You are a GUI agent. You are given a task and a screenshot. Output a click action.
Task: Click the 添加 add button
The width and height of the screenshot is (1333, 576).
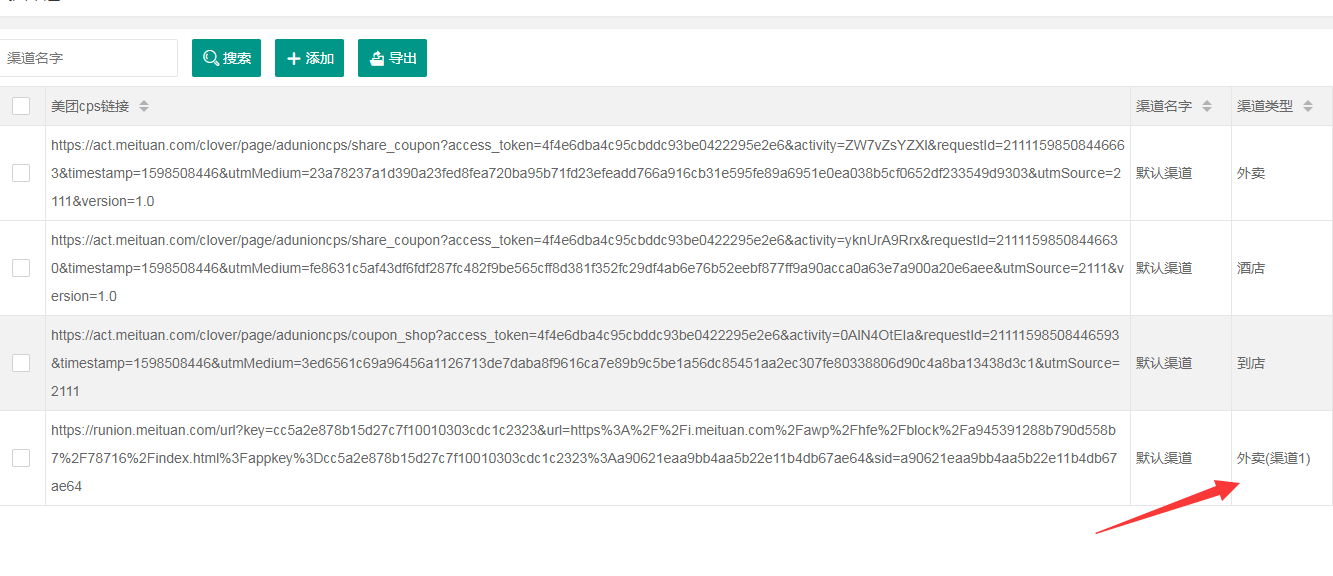click(309, 58)
